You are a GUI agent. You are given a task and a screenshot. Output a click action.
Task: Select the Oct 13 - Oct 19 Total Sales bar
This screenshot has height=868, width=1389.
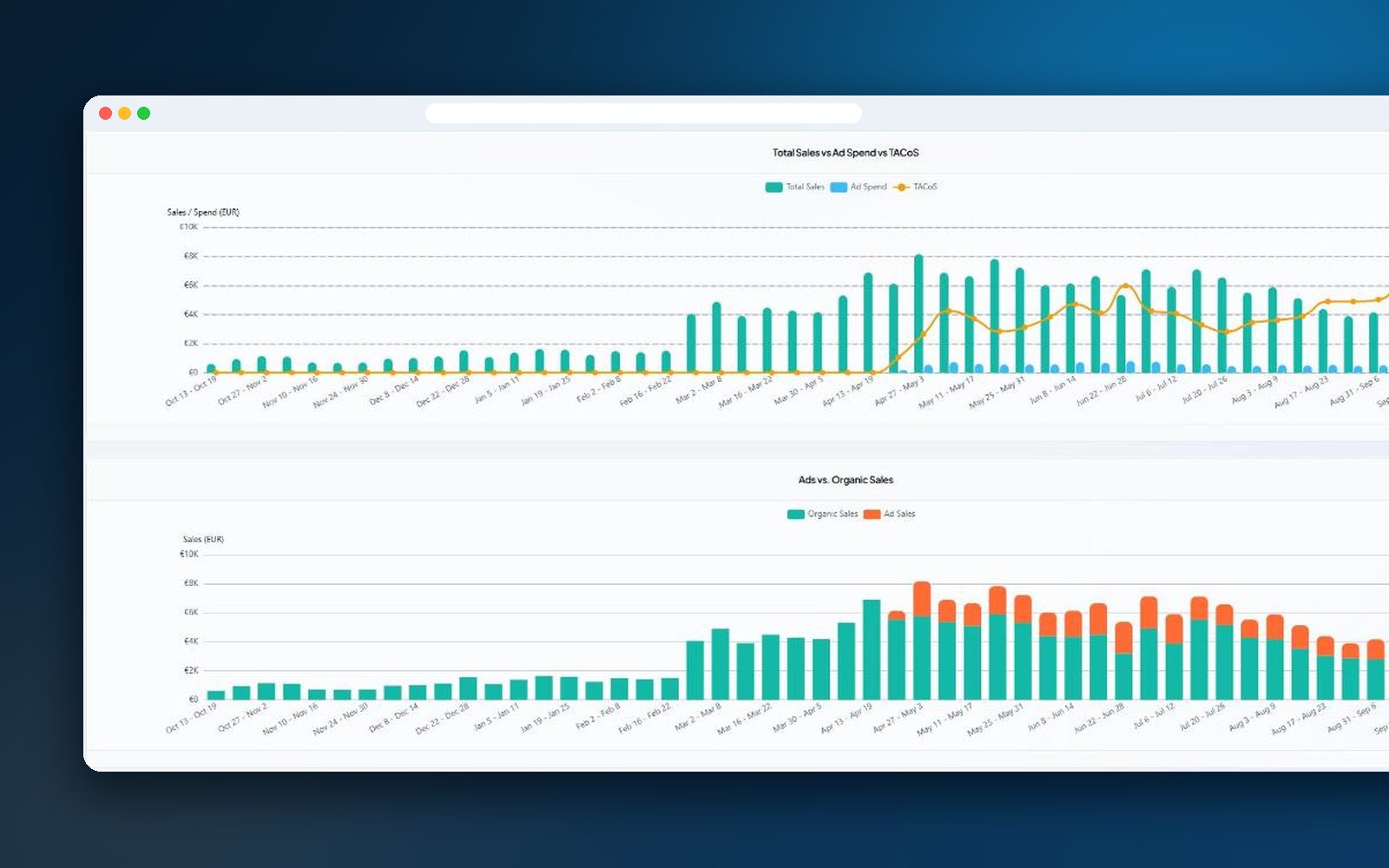(211, 369)
